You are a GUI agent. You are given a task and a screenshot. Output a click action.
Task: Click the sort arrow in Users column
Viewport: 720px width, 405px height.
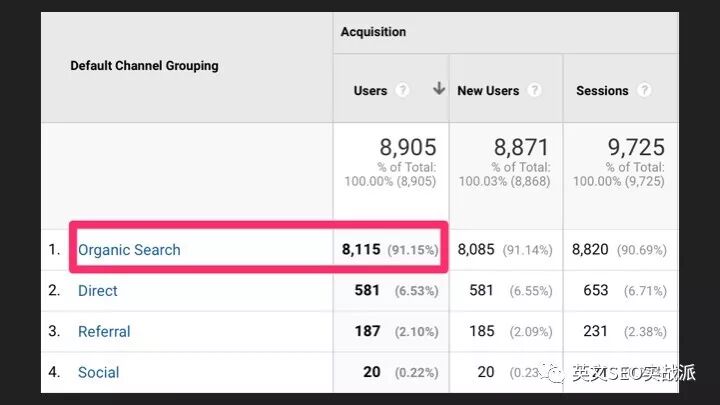(439, 88)
